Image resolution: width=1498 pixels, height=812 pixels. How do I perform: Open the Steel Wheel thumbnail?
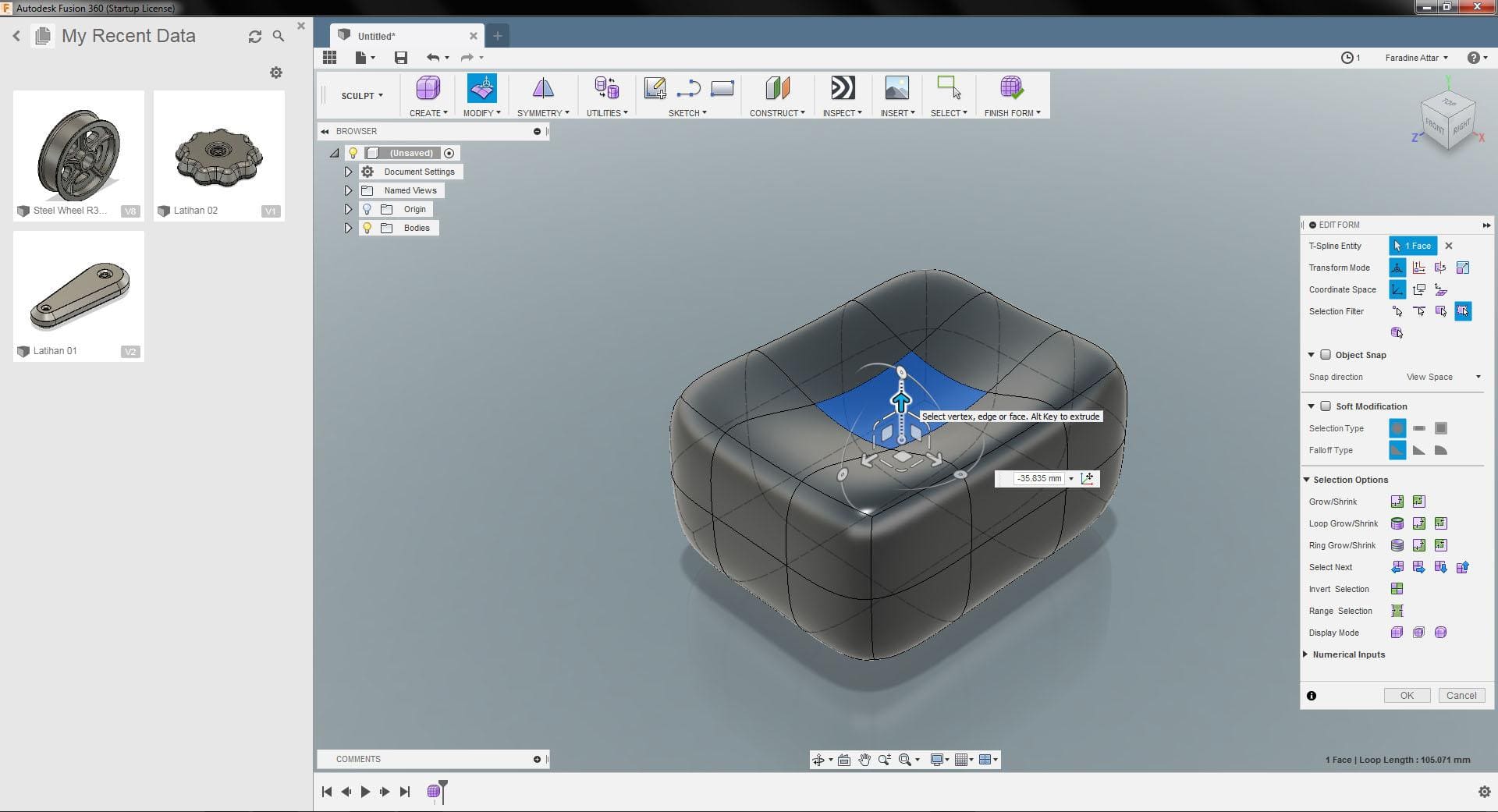click(79, 155)
